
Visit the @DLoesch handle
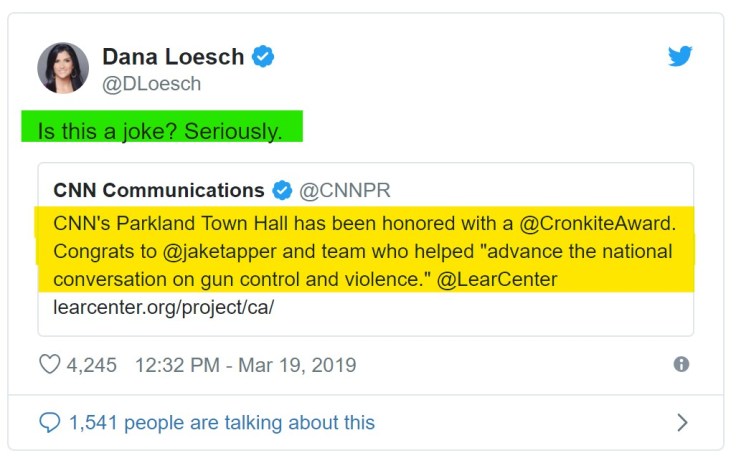(x=151, y=84)
